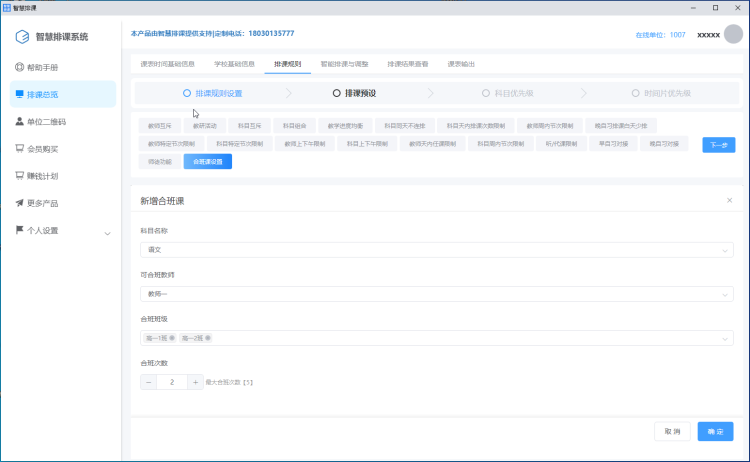750x462 pixels.
Task: Switch to 课表输出 tab
Action: 461,64
